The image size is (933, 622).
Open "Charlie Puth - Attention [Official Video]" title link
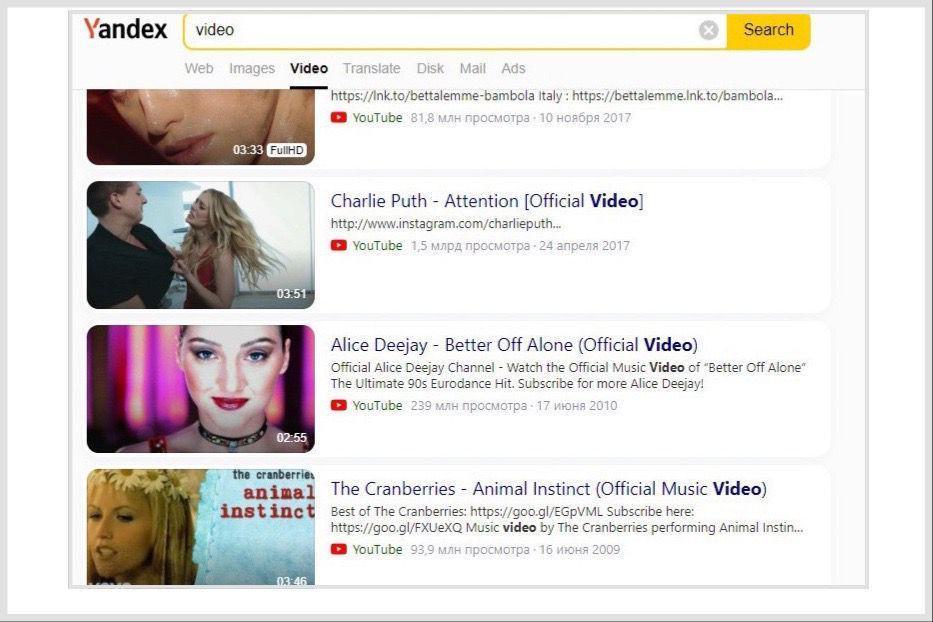click(487, 201)
